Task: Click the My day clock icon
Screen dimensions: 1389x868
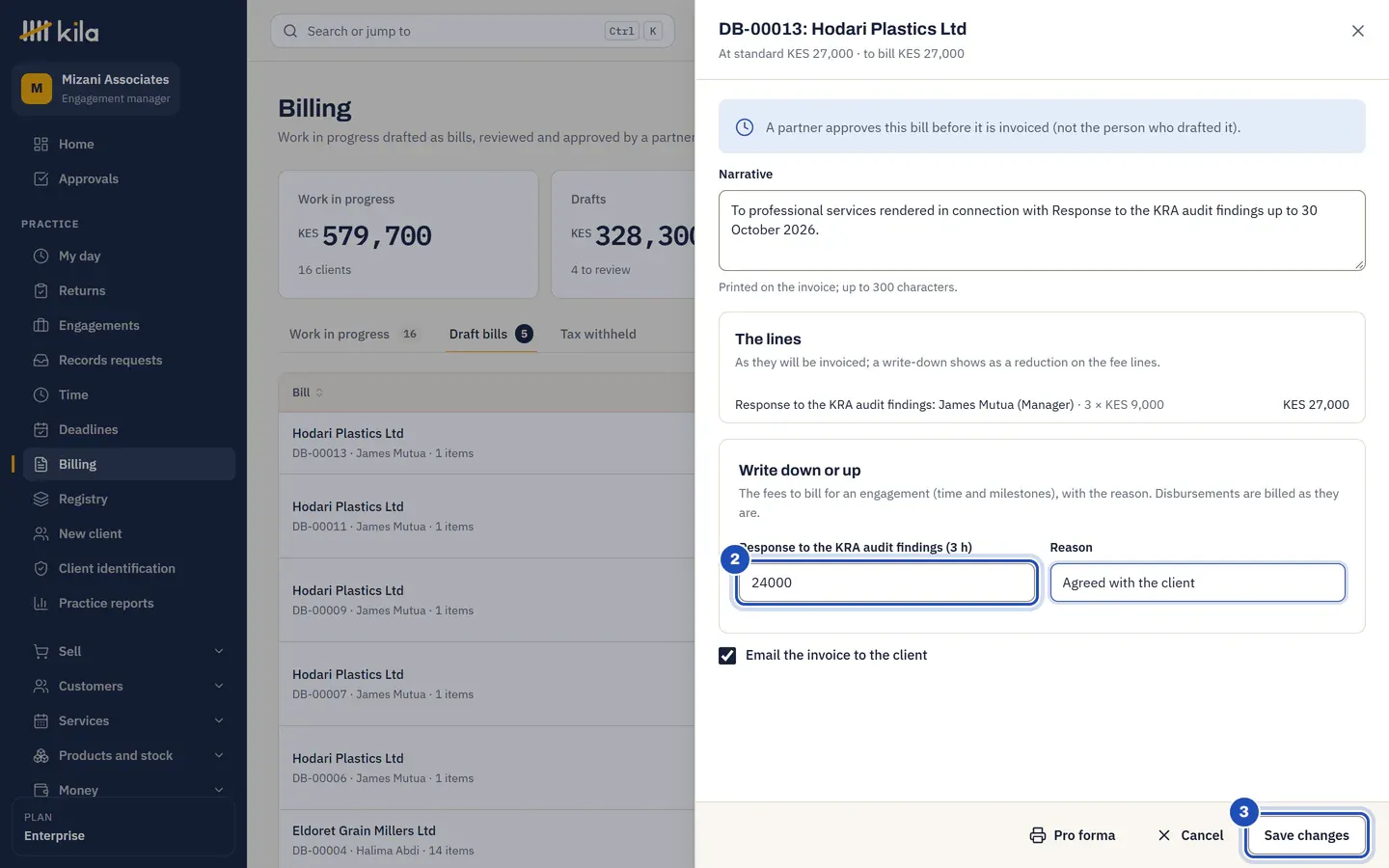Action: [x=41, y=256]
